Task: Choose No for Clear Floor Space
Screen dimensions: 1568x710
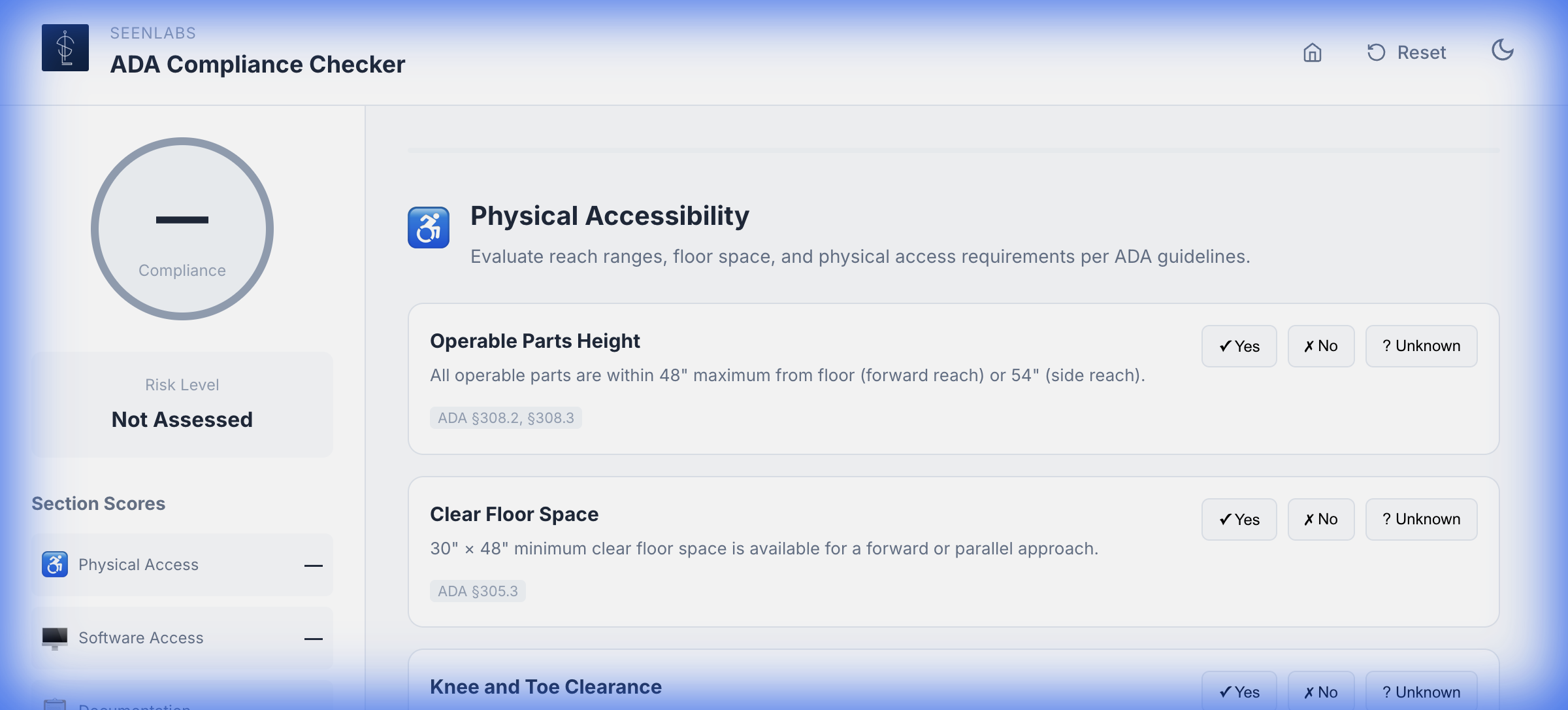Action: (x=1321, y=519)
